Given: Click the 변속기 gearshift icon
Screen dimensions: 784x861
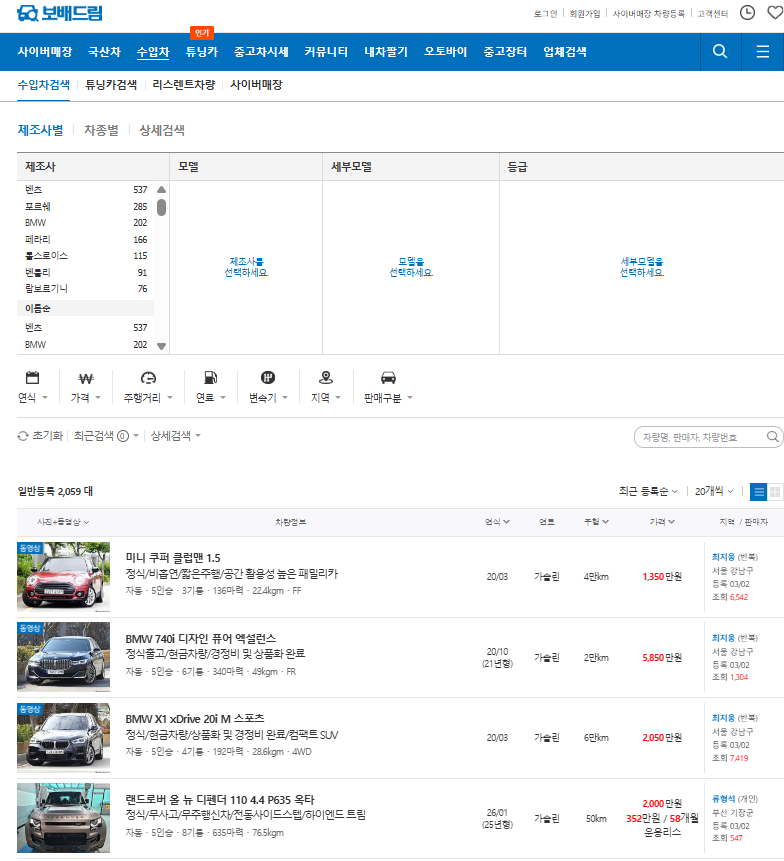Looking at the screenshot, I should click(268, 377).
